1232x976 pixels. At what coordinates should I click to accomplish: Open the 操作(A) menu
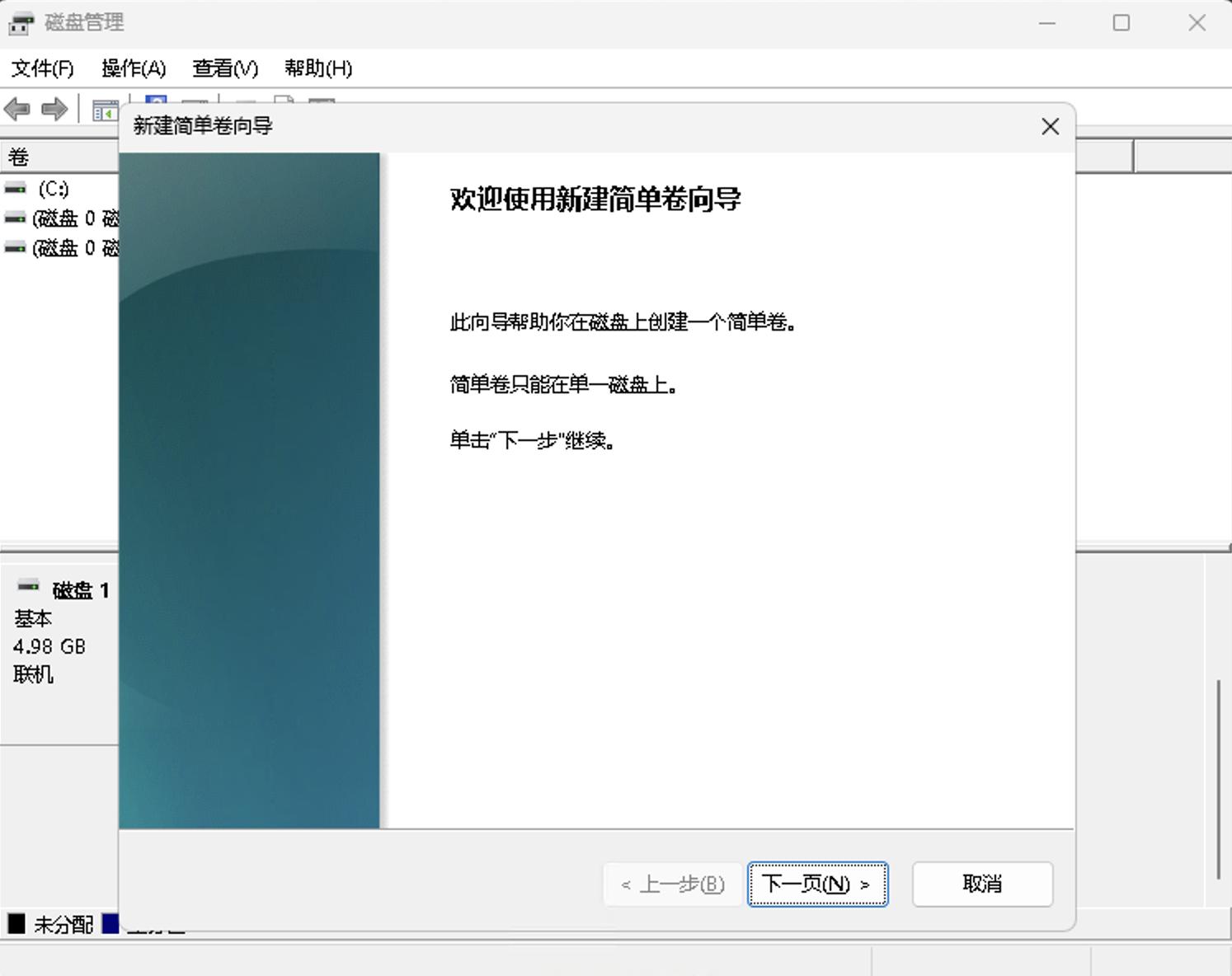(x=134, y=68)
